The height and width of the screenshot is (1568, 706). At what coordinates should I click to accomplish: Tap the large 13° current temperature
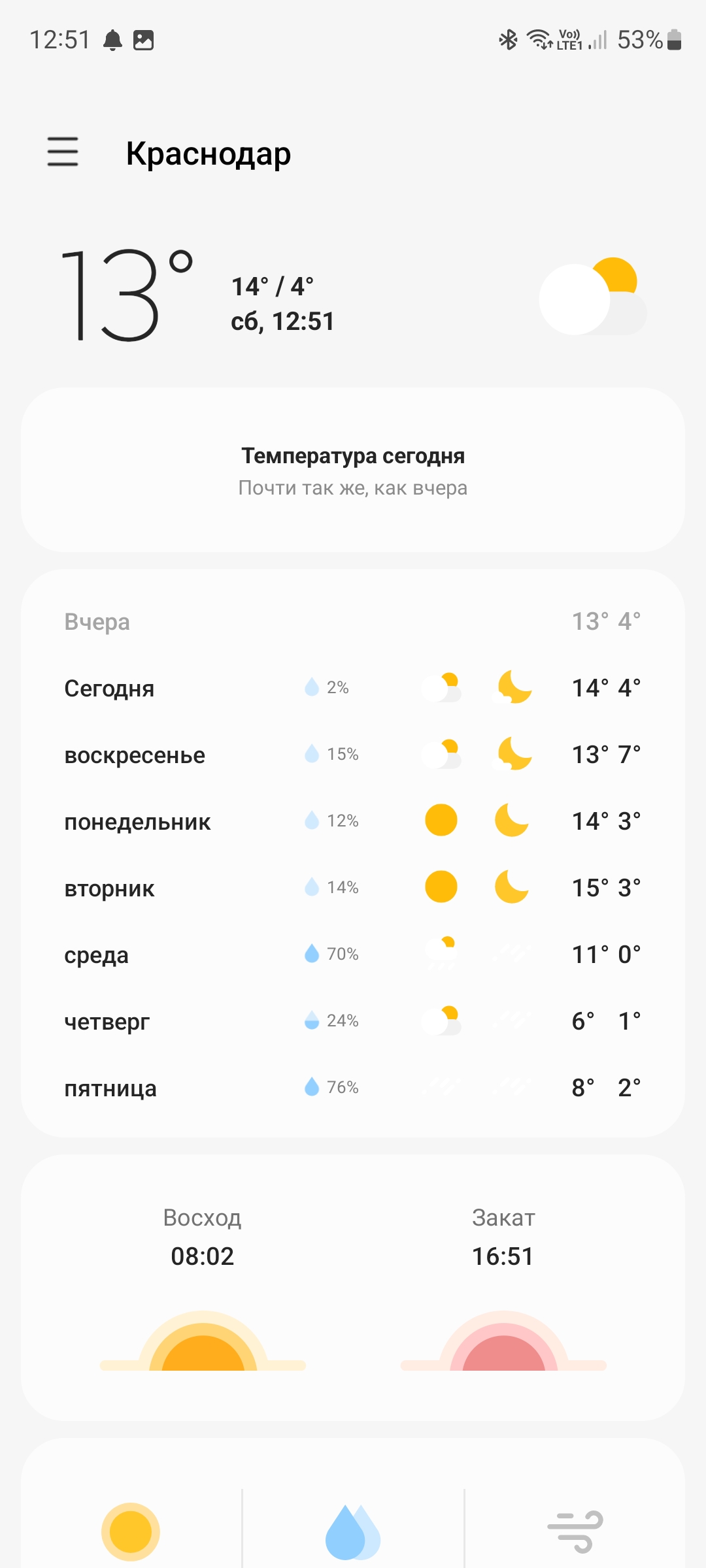pyautogui.click(x=126, y=295)
